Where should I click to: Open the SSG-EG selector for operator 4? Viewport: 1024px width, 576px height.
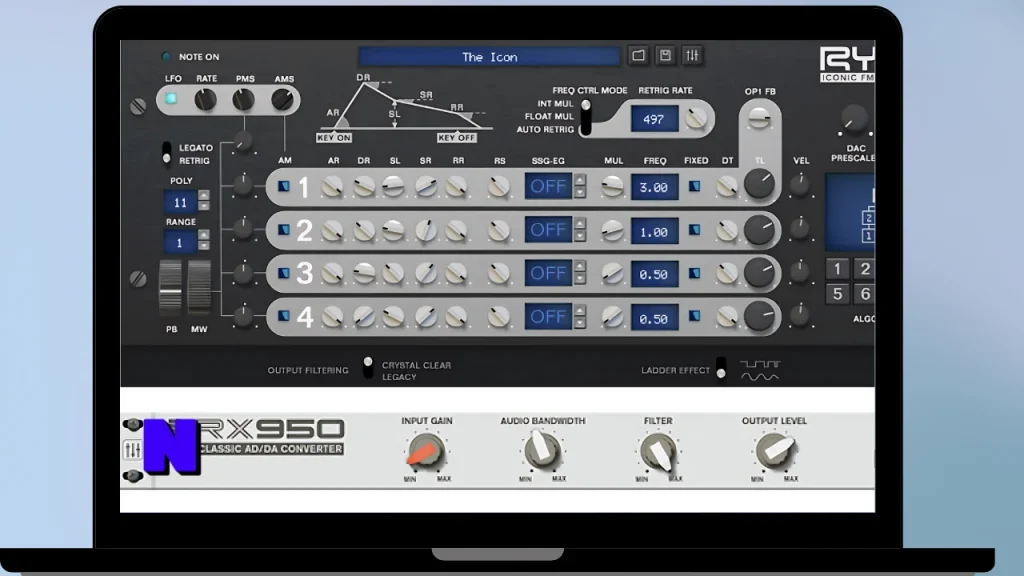pyautogui.click(x=548, y=317)
